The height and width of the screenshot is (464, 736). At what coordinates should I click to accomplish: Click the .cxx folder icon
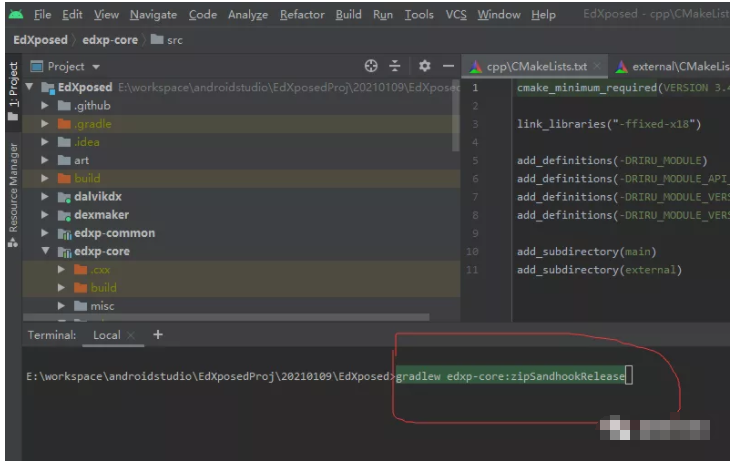[x=80, y=269]
